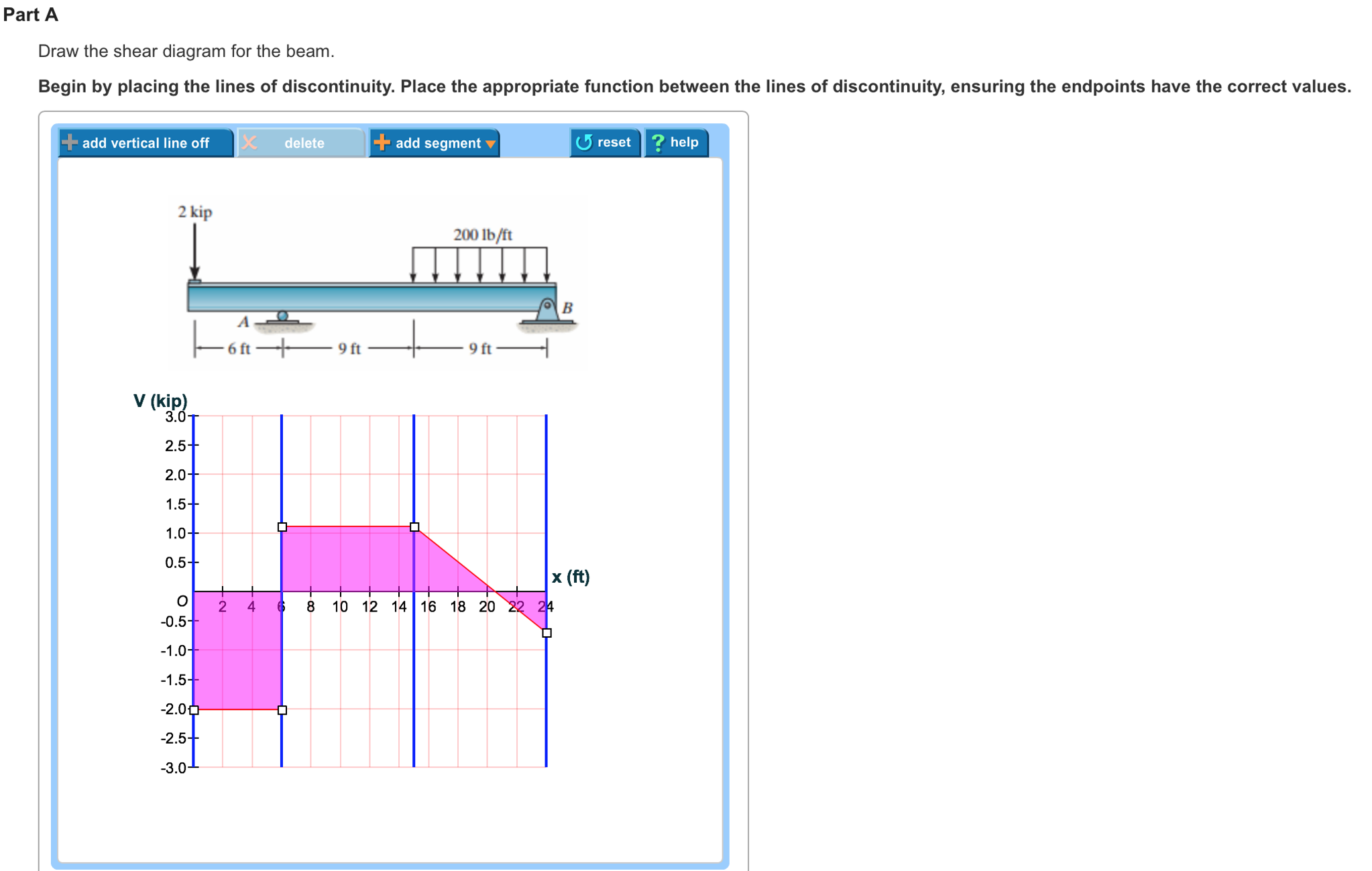The height and width of the screenshot is (871, 1372).
Task: Click the '20' x-axis tick label
Action: [x=487, y=607]
